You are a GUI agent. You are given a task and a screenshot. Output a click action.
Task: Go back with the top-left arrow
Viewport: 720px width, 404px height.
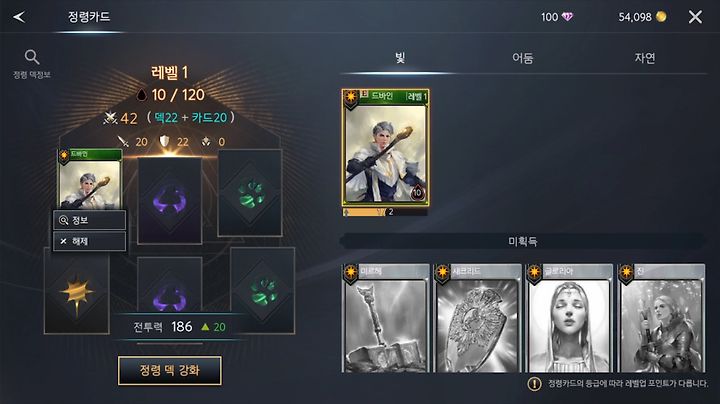19,17
